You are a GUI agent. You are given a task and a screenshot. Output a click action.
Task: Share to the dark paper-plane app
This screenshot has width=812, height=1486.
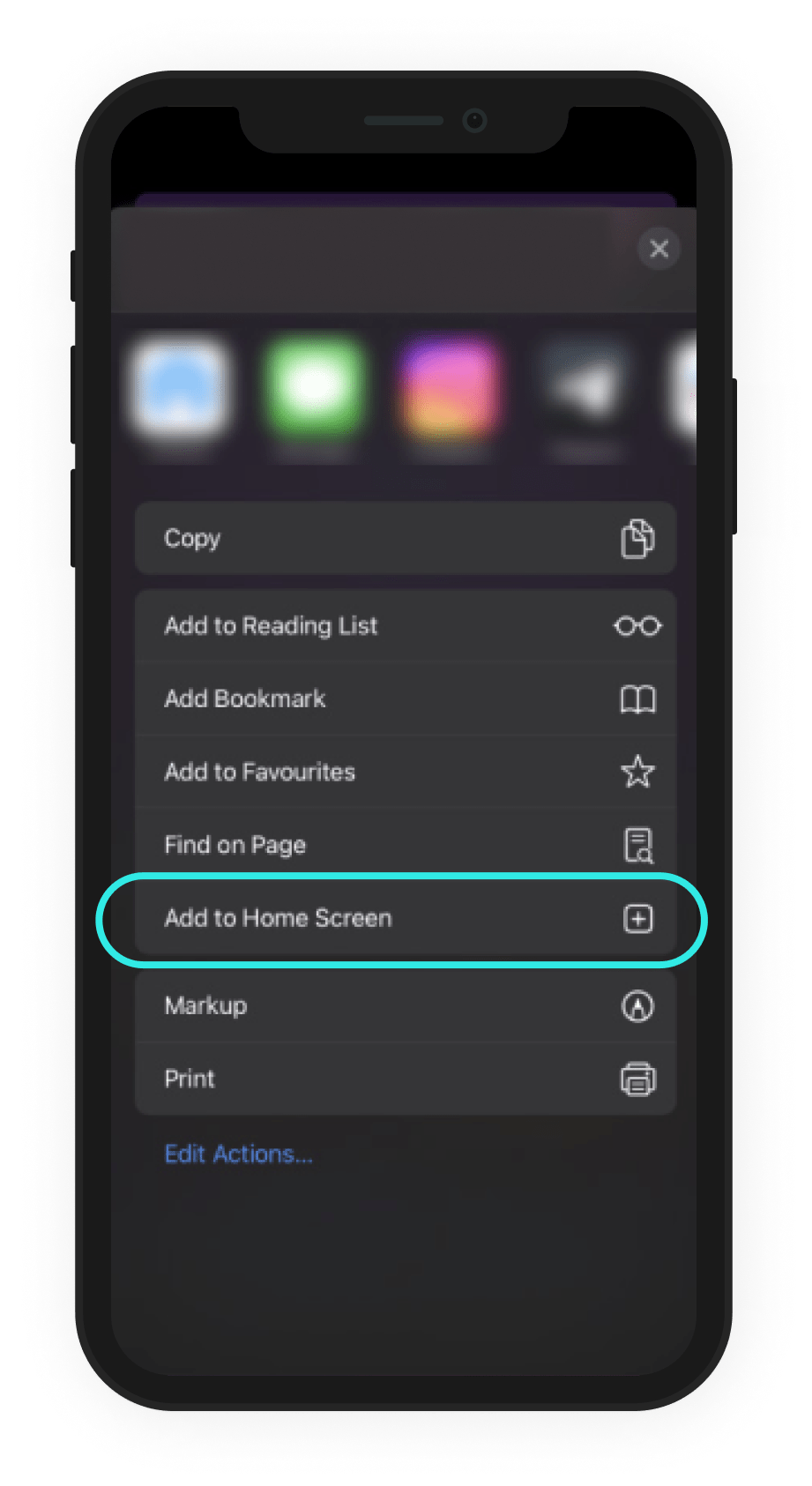coord(585,387)
